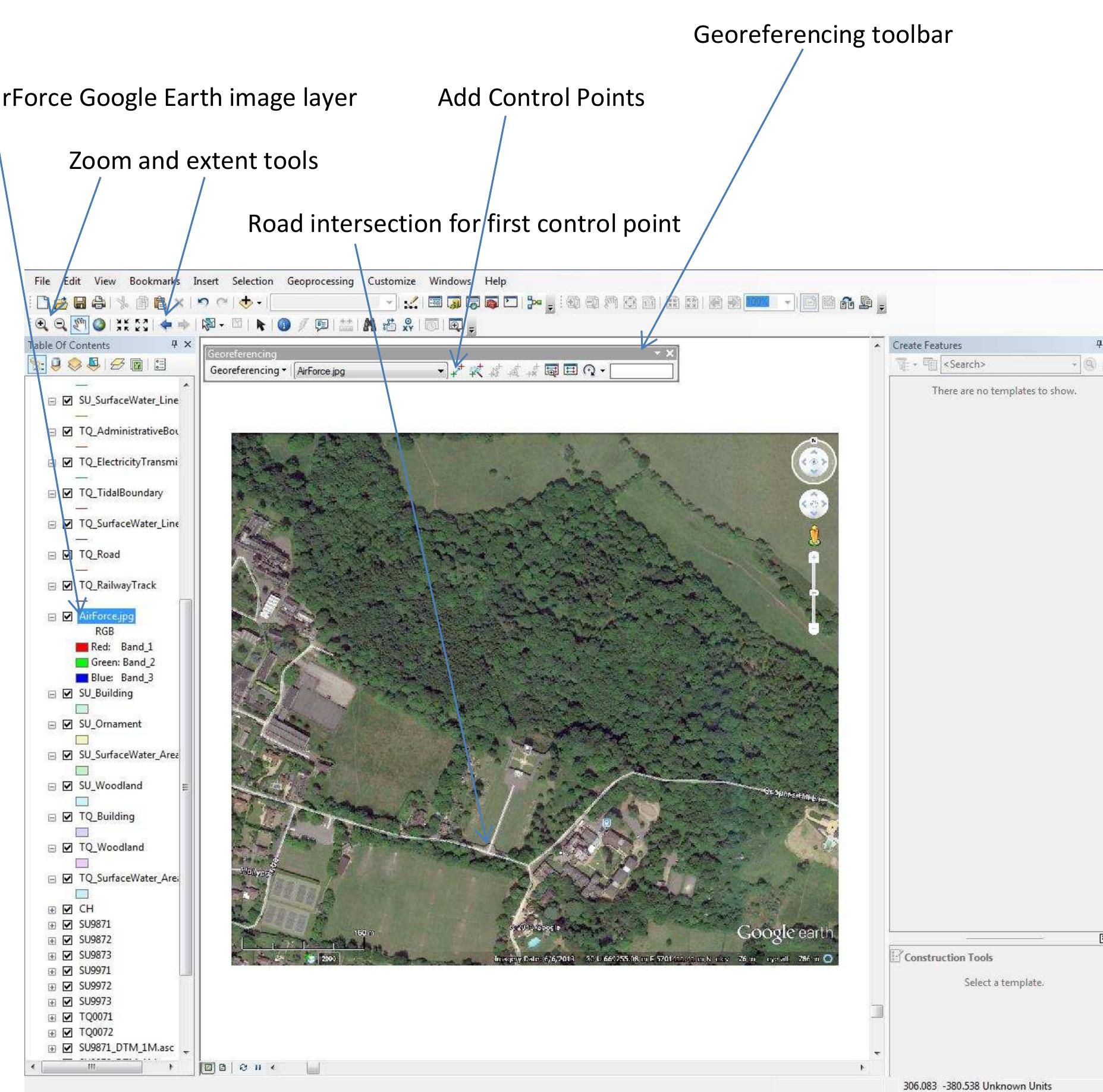Open the Print icon in toolbar
The image size is (1103, 1092).
(x=99, y=303)
